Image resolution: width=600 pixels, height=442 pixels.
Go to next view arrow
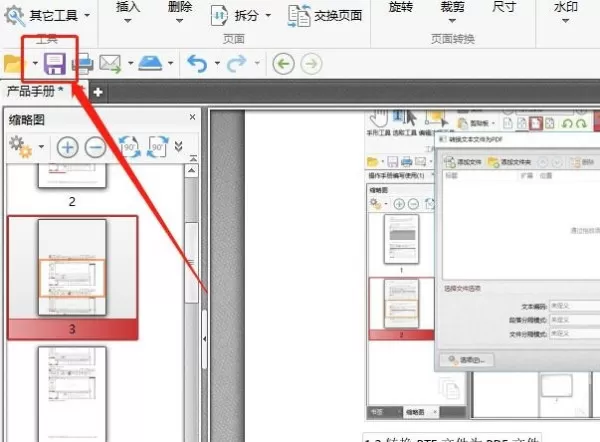point(311,64)
